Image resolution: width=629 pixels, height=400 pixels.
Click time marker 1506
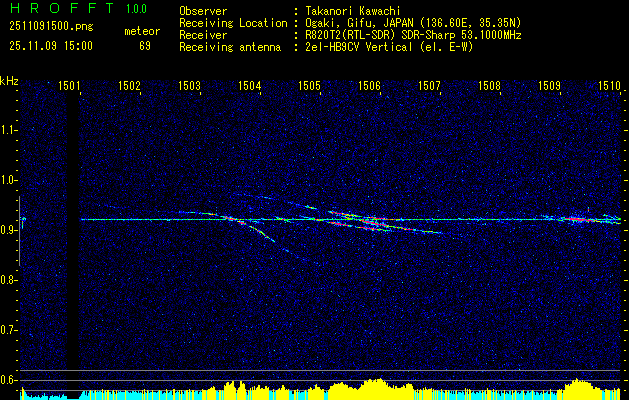(x=369, y=85)
